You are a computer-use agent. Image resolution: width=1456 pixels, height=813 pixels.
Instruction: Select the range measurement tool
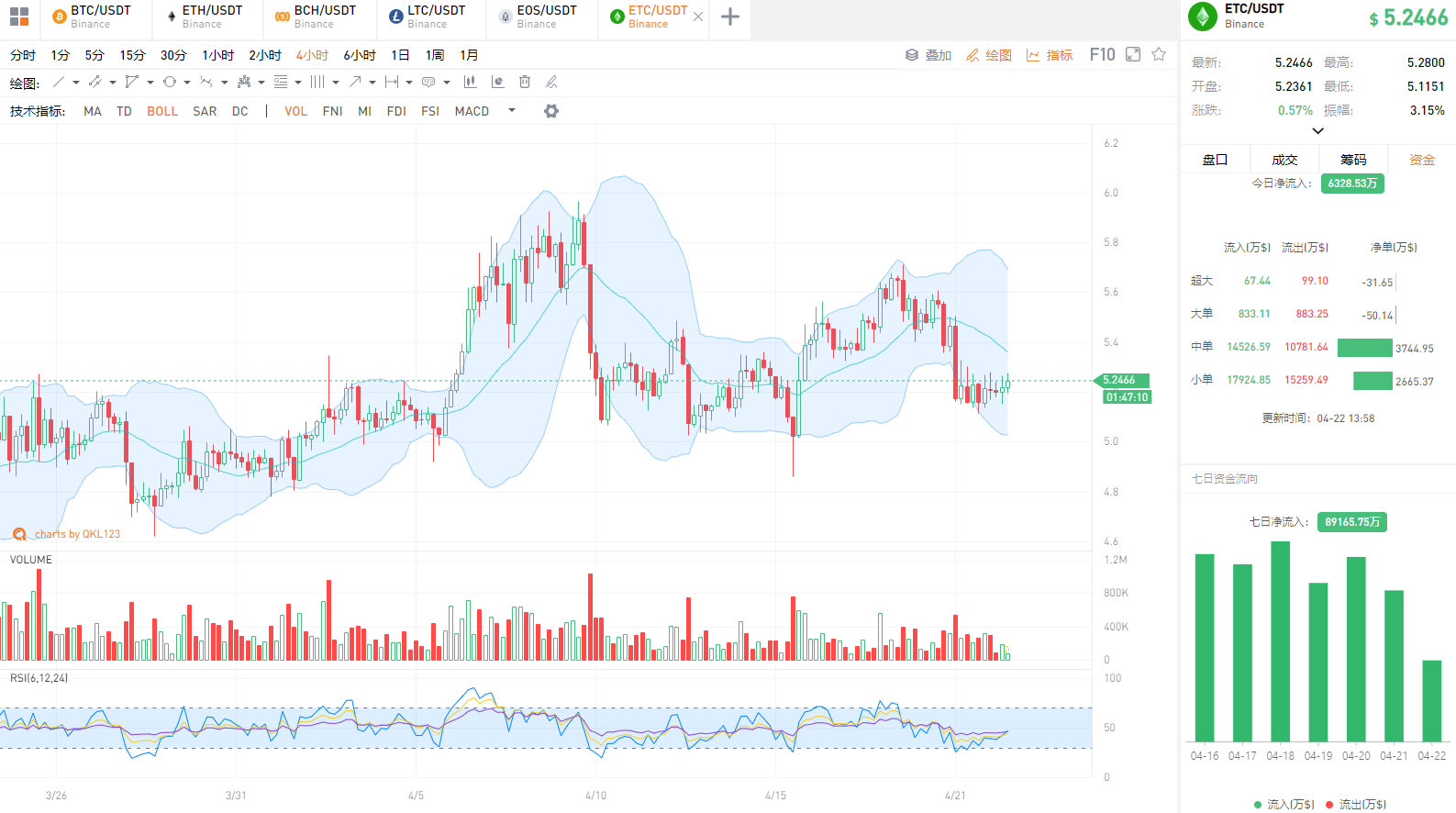tap(392, 82)
